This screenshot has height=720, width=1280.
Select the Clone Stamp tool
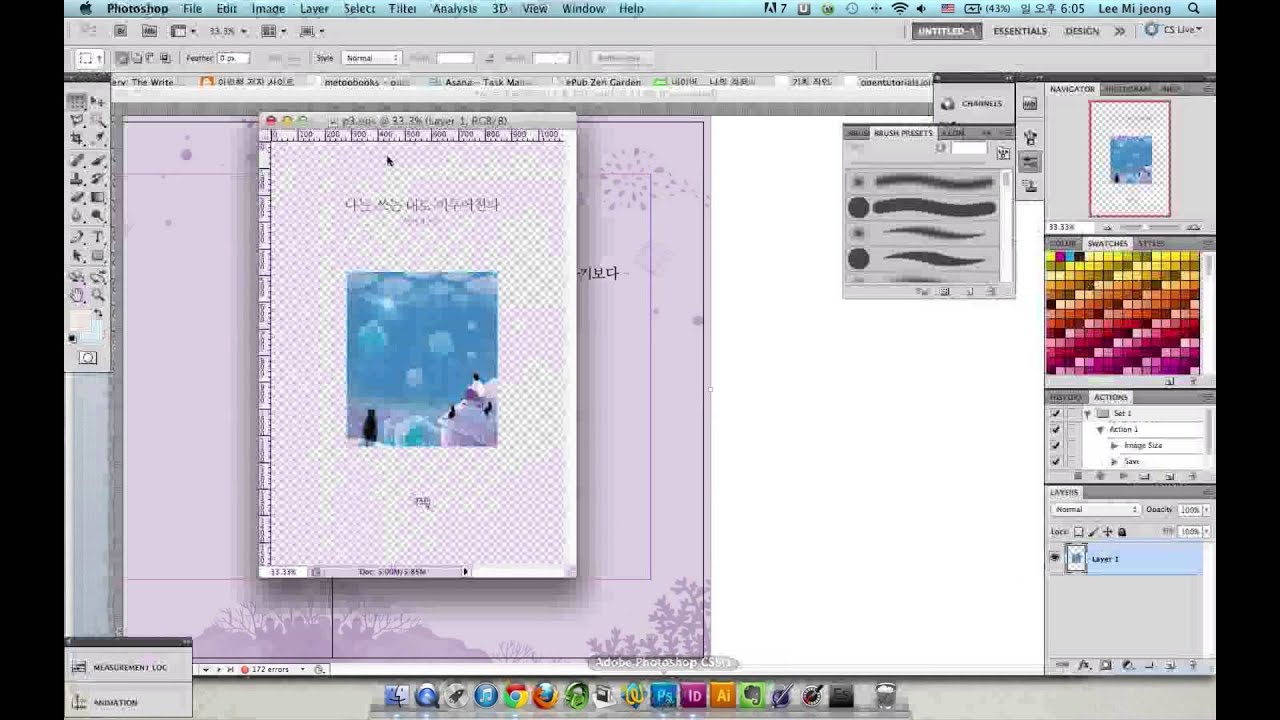click(76, 178)
